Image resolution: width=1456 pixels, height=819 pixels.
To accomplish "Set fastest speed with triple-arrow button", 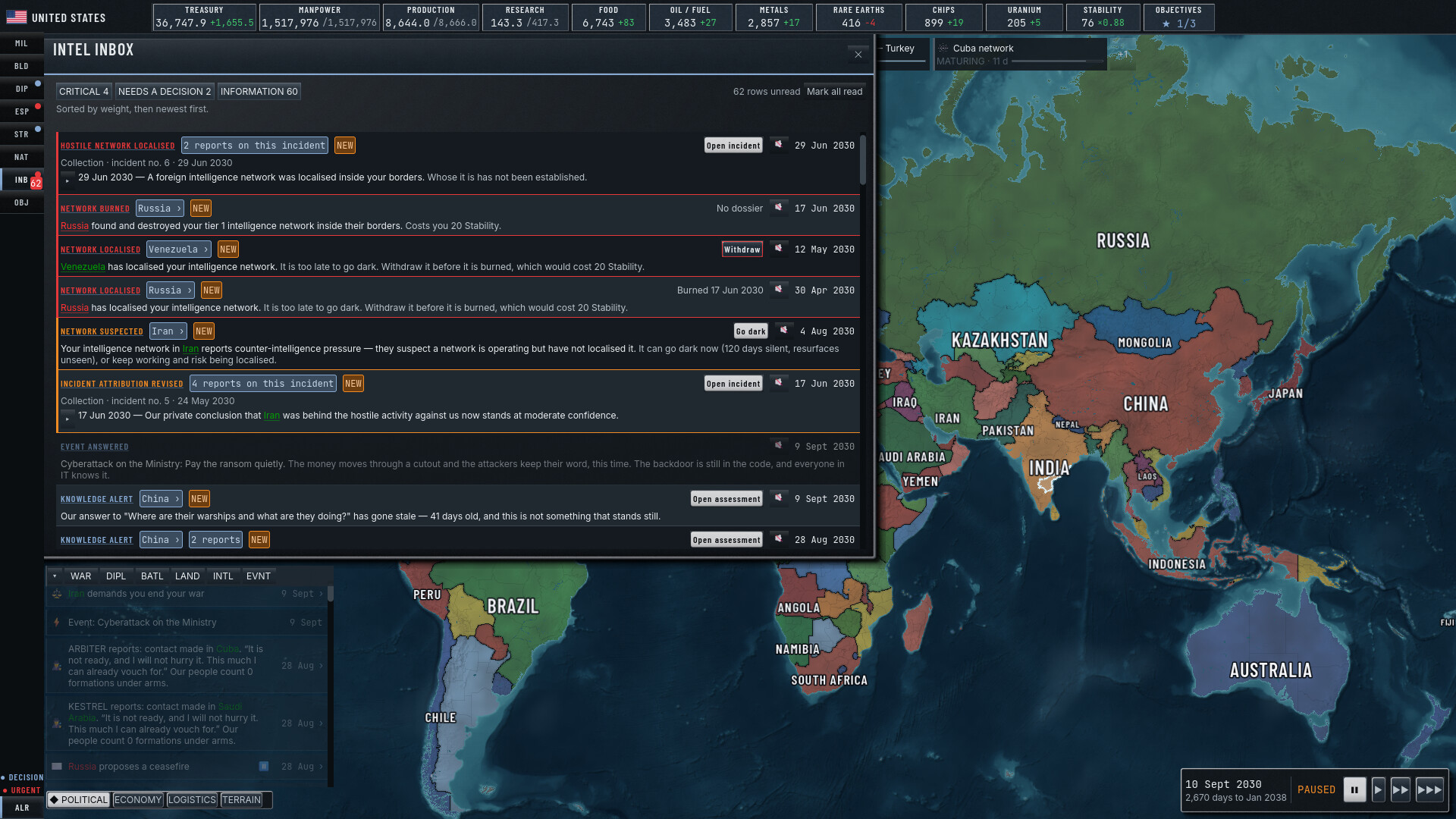I will (1429, 789).
